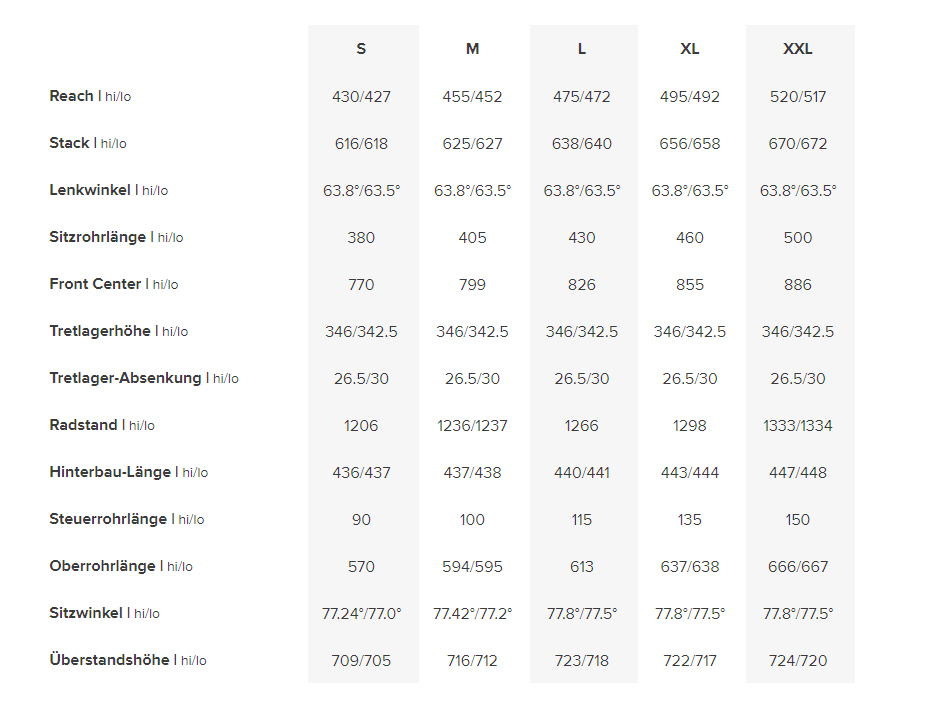Click the 1236/1237 Radstand value for M
The height and width of the screenshot is (711, 939).
point(472,426)
